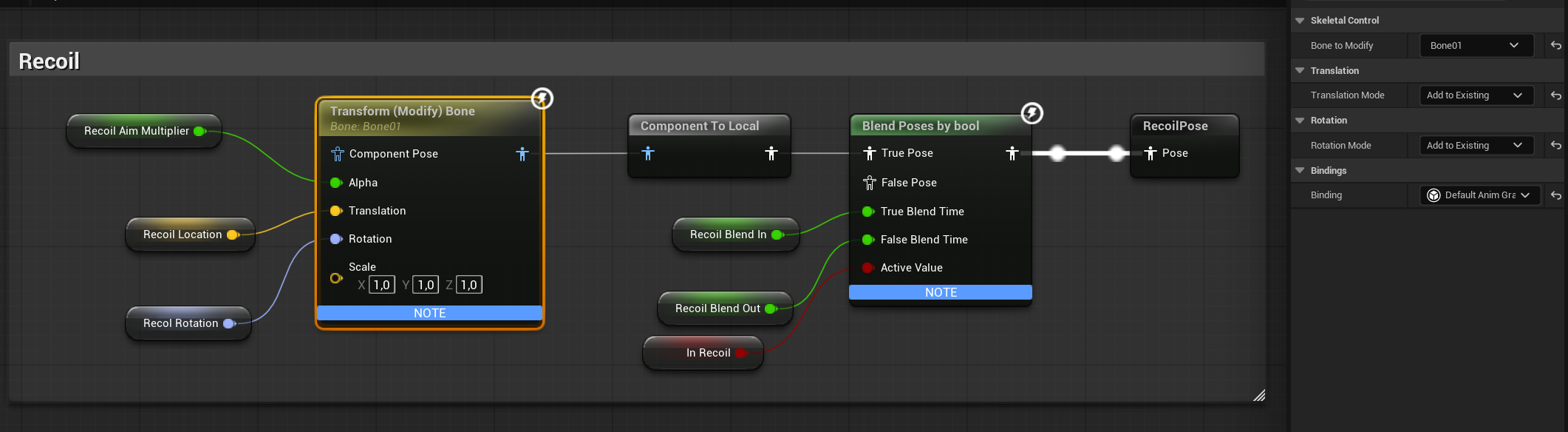This screenshot has width=1568, height=432.
Task: Click the green Alpha input pin
Action: tap(336, 183)
